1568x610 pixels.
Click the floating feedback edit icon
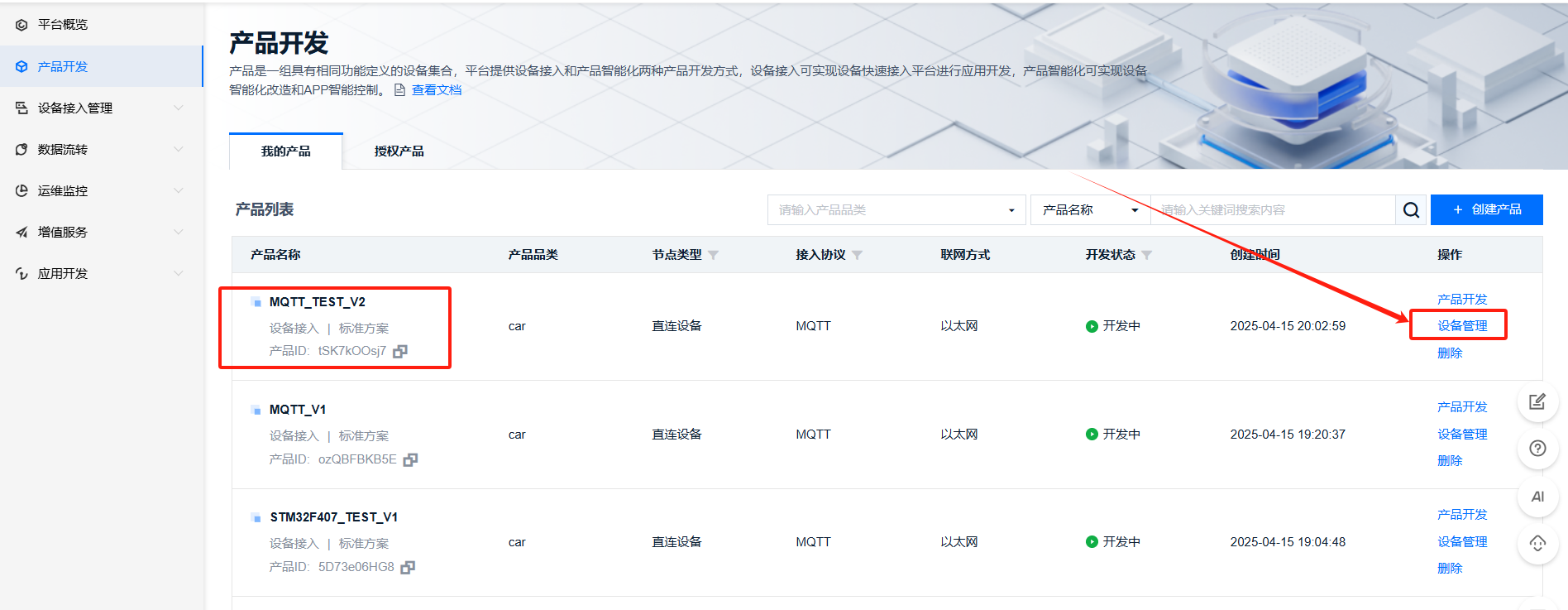click(x=1537, y=401)
